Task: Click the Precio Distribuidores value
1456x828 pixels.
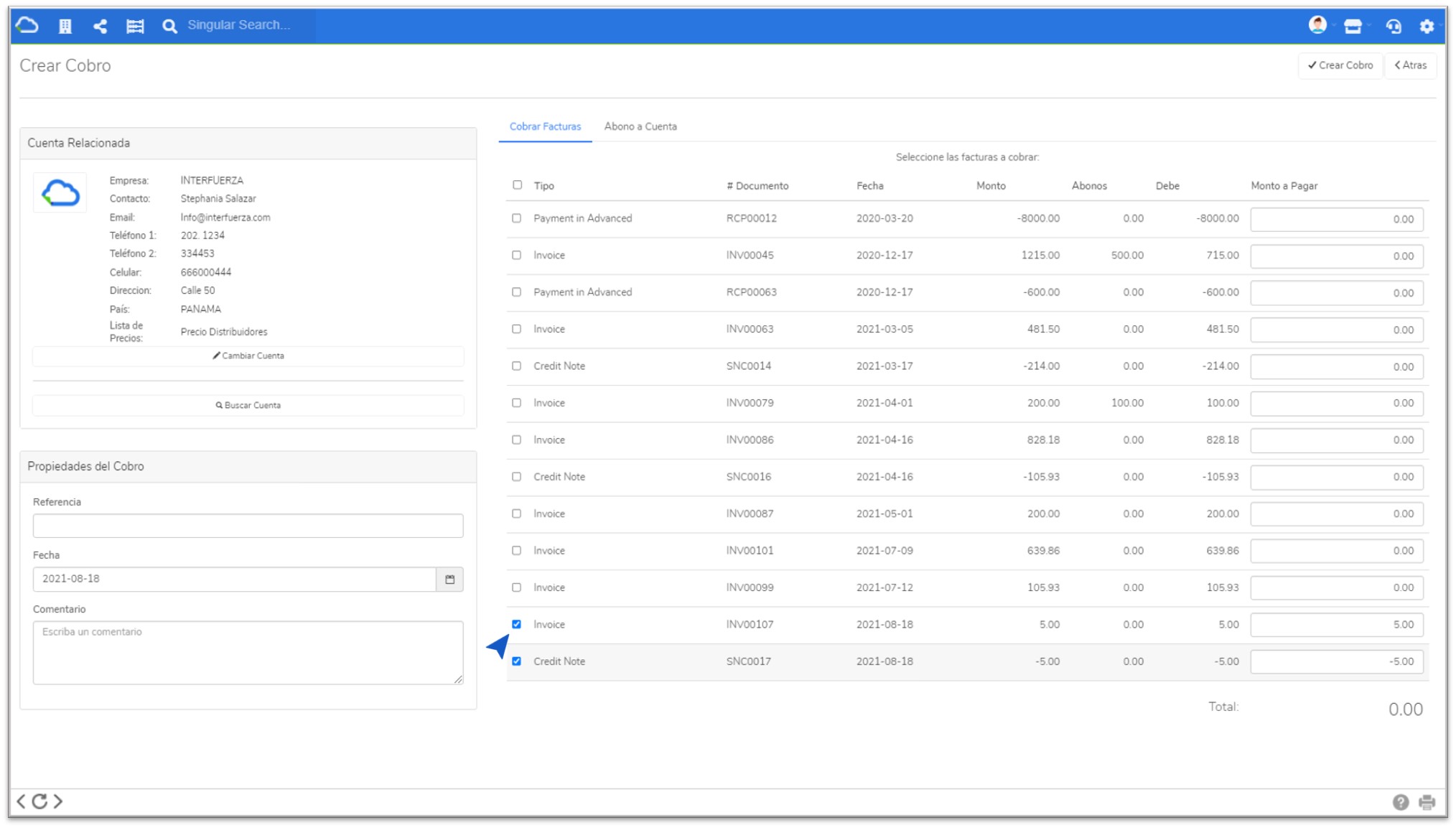Action: 224,332
